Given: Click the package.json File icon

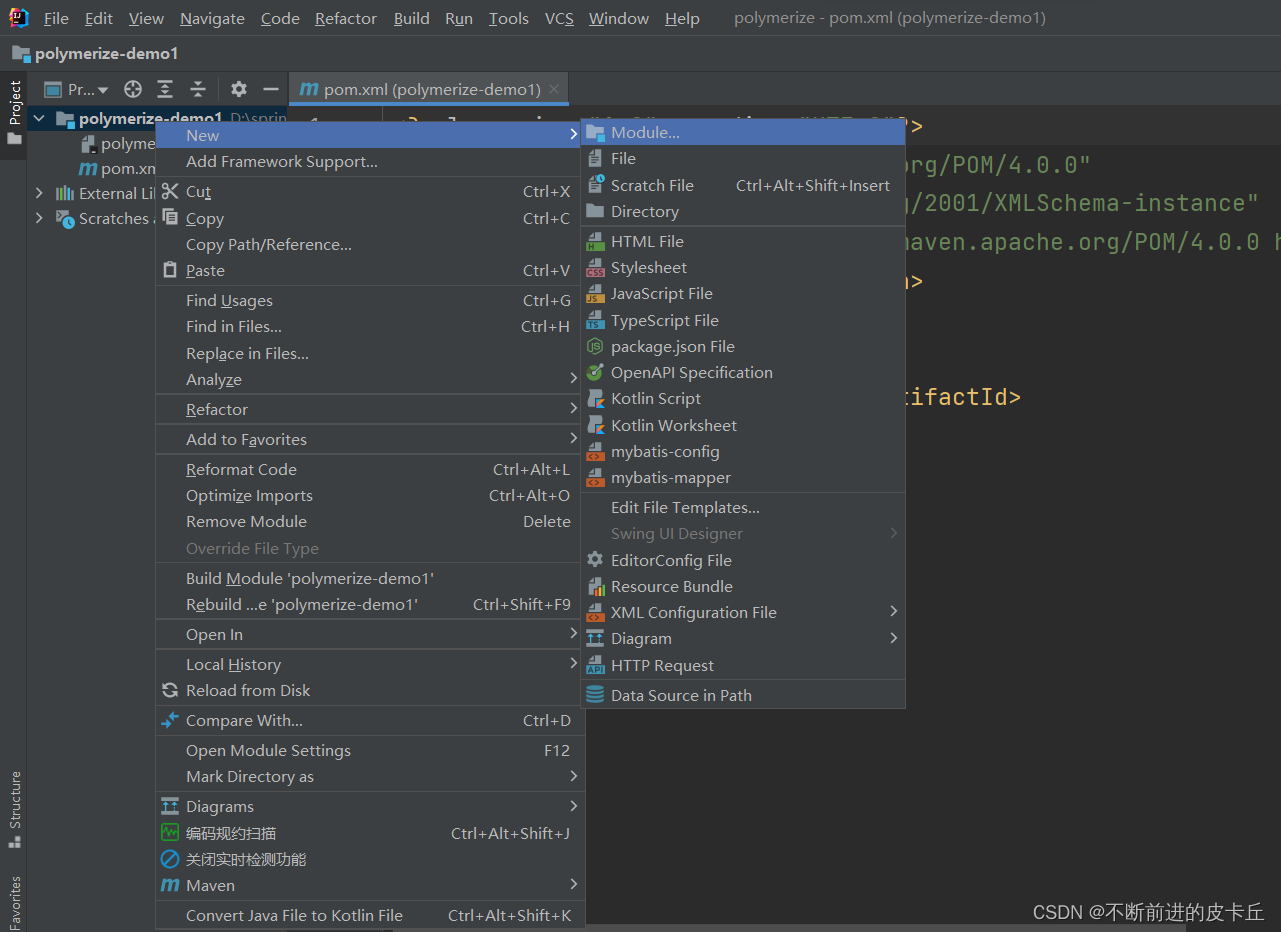Looking at the screenshot, I should (595, 346).
